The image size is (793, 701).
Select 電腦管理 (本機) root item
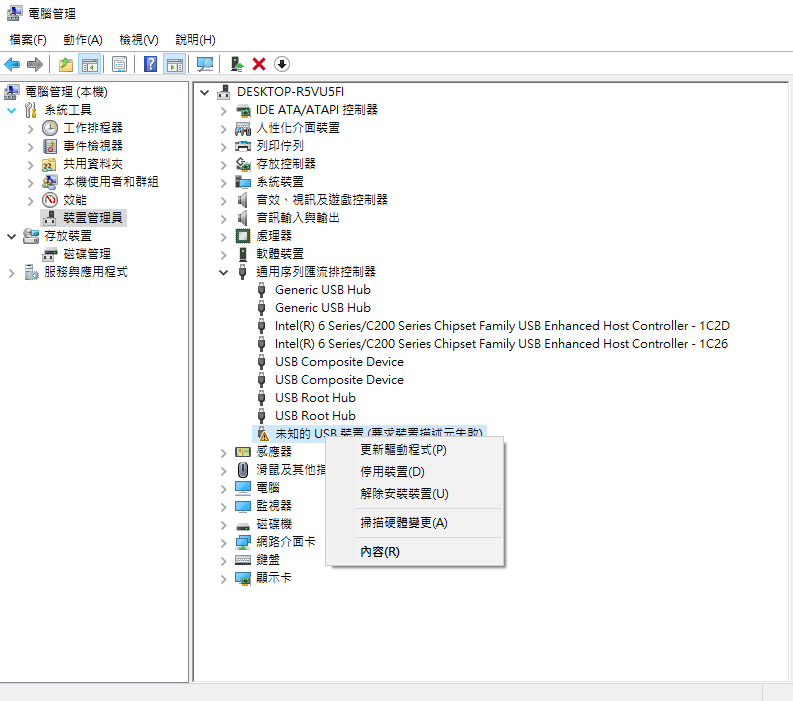[x=67, y=92]
